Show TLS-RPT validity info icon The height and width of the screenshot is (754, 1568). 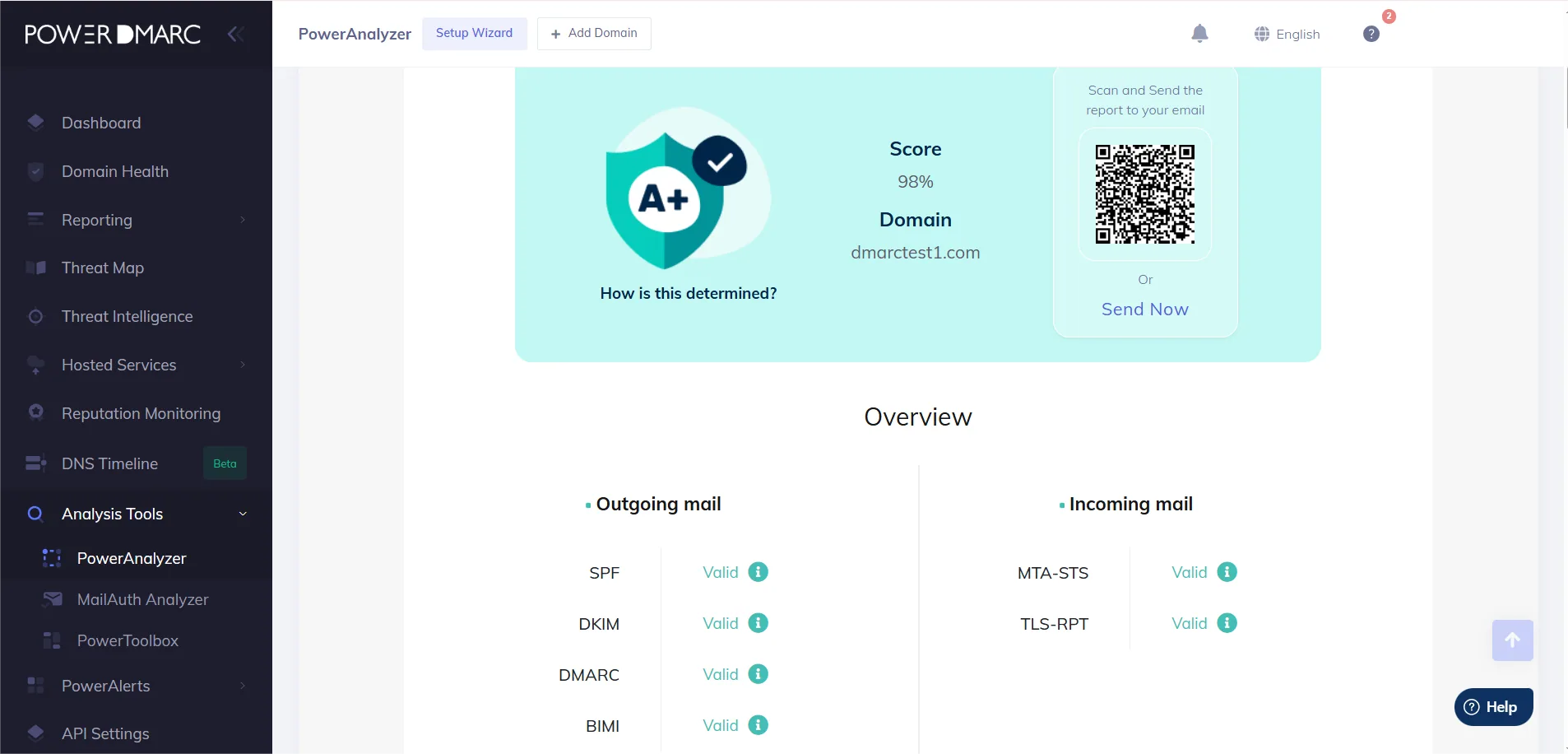(x=1227, y=623)
